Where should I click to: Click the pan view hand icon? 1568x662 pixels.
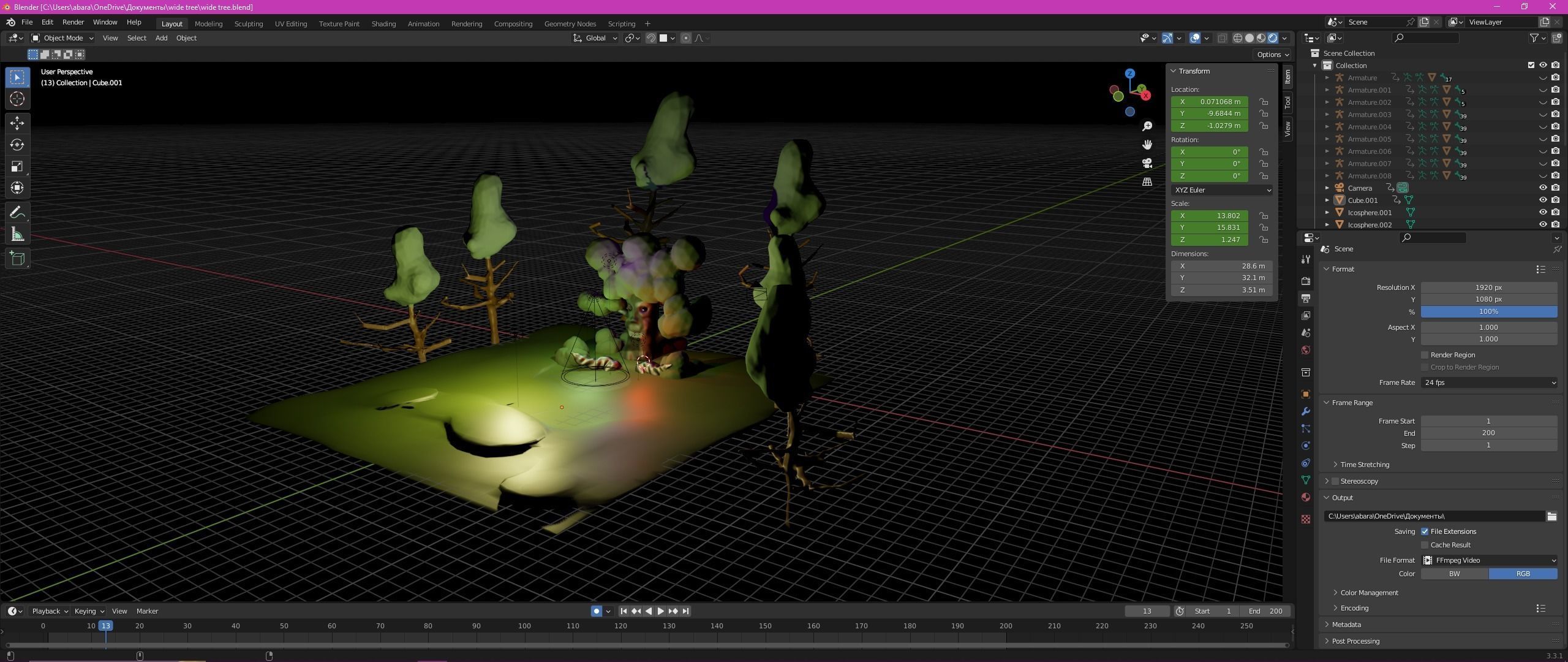point(1147,145)
